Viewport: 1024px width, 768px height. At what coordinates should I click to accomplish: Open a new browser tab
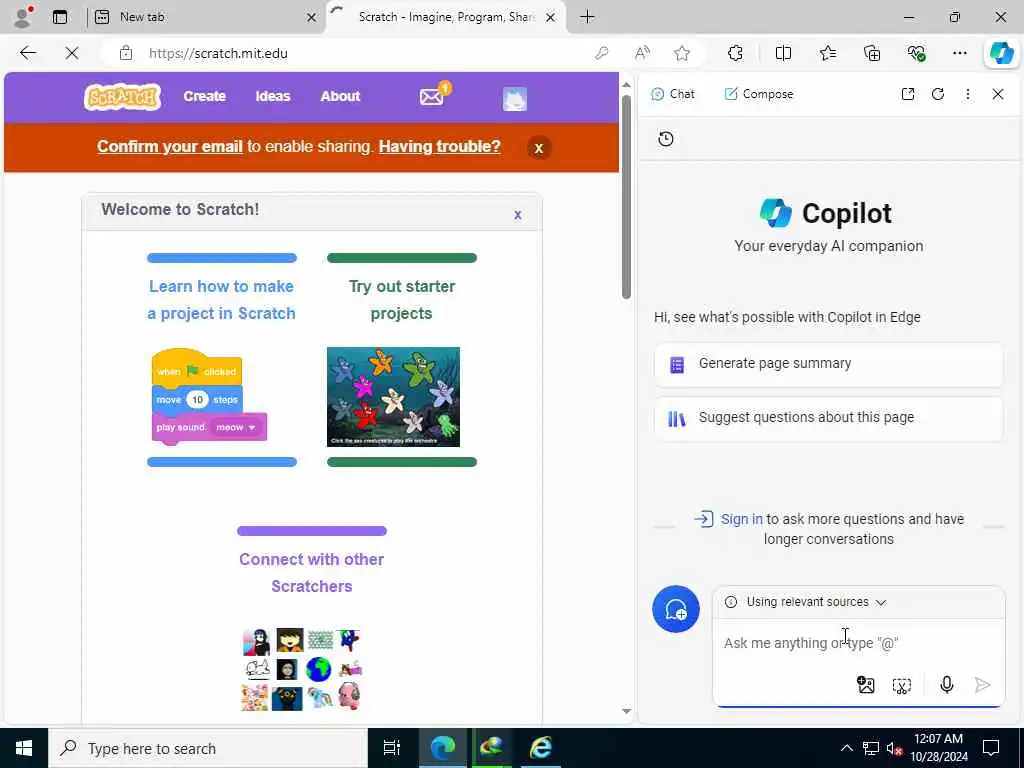point(587,17)
